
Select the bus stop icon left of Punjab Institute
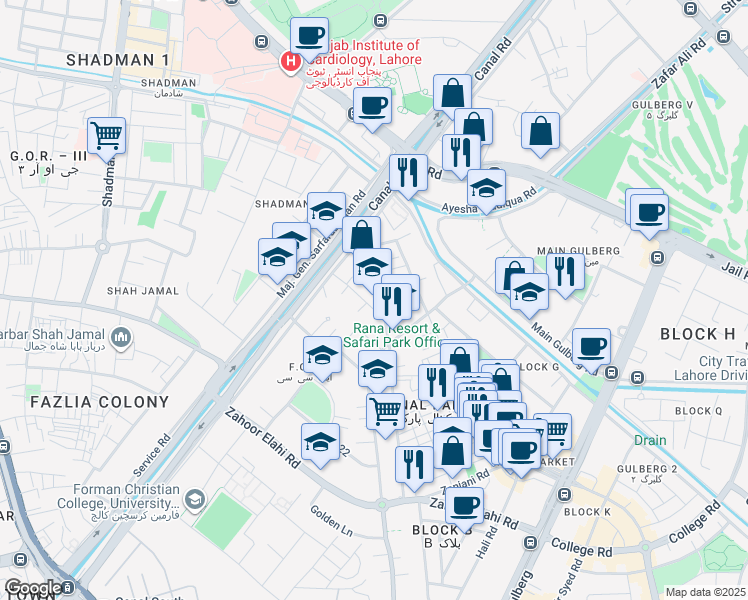(261, 42)
